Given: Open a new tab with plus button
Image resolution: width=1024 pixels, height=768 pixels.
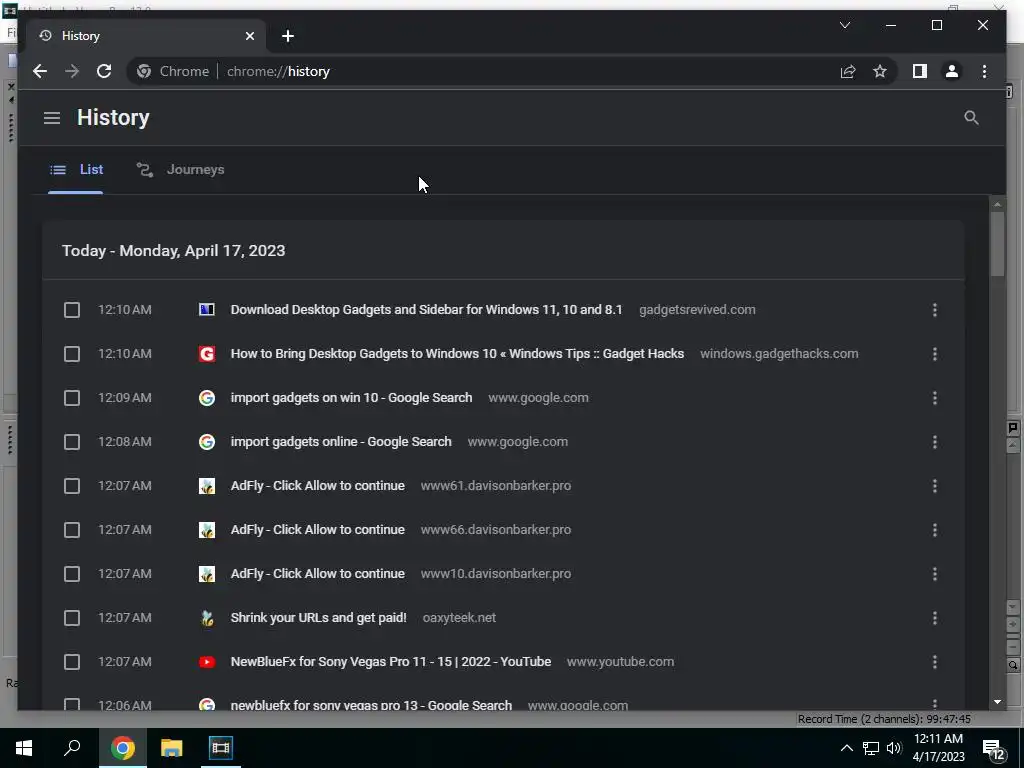Looking at the screenshot, I should [x=288, y=36].
